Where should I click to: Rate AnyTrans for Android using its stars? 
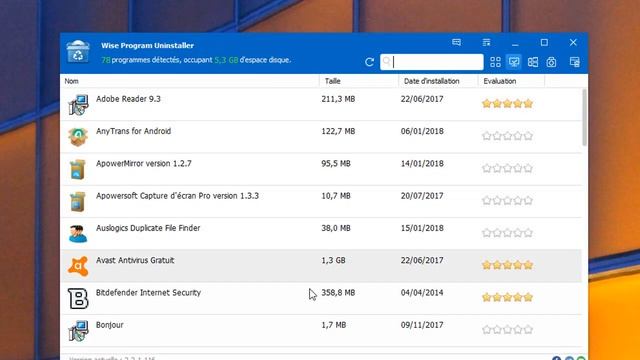pyautogui.click(x=507, y=136)
